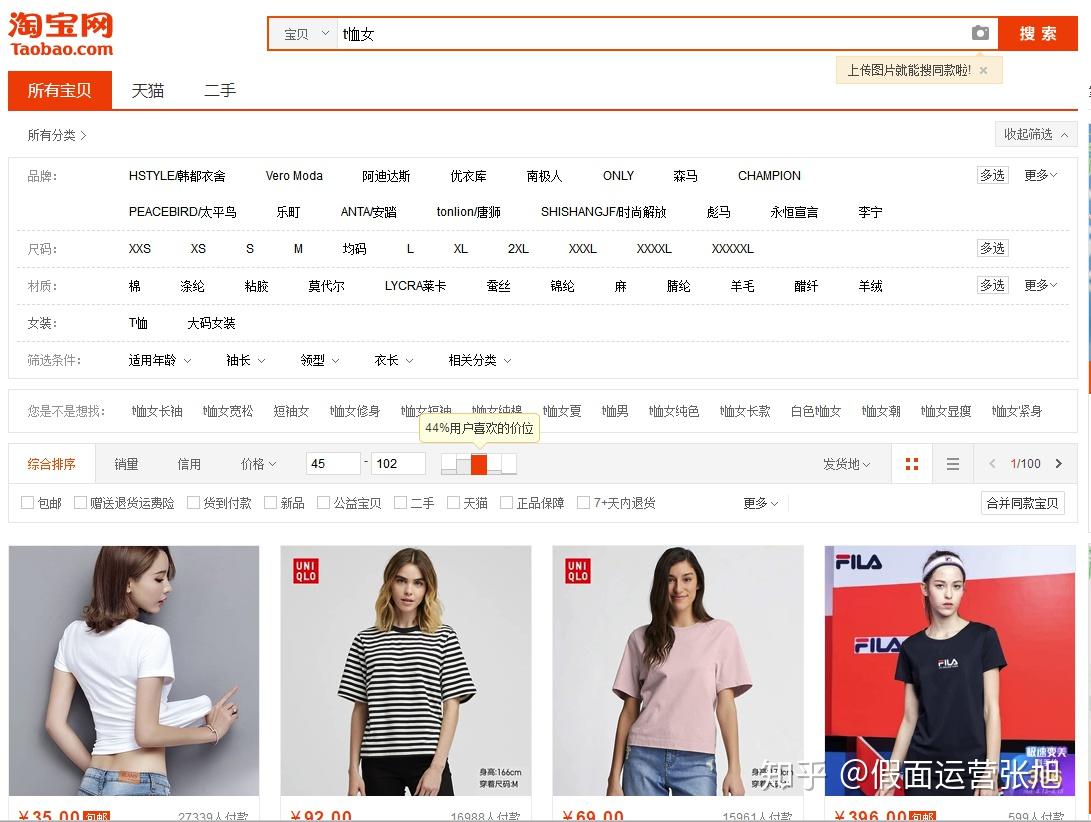This screenshot has width=1091, height=822.
Task: Switch to the 天猫 tab
Action: pos(147,91)
